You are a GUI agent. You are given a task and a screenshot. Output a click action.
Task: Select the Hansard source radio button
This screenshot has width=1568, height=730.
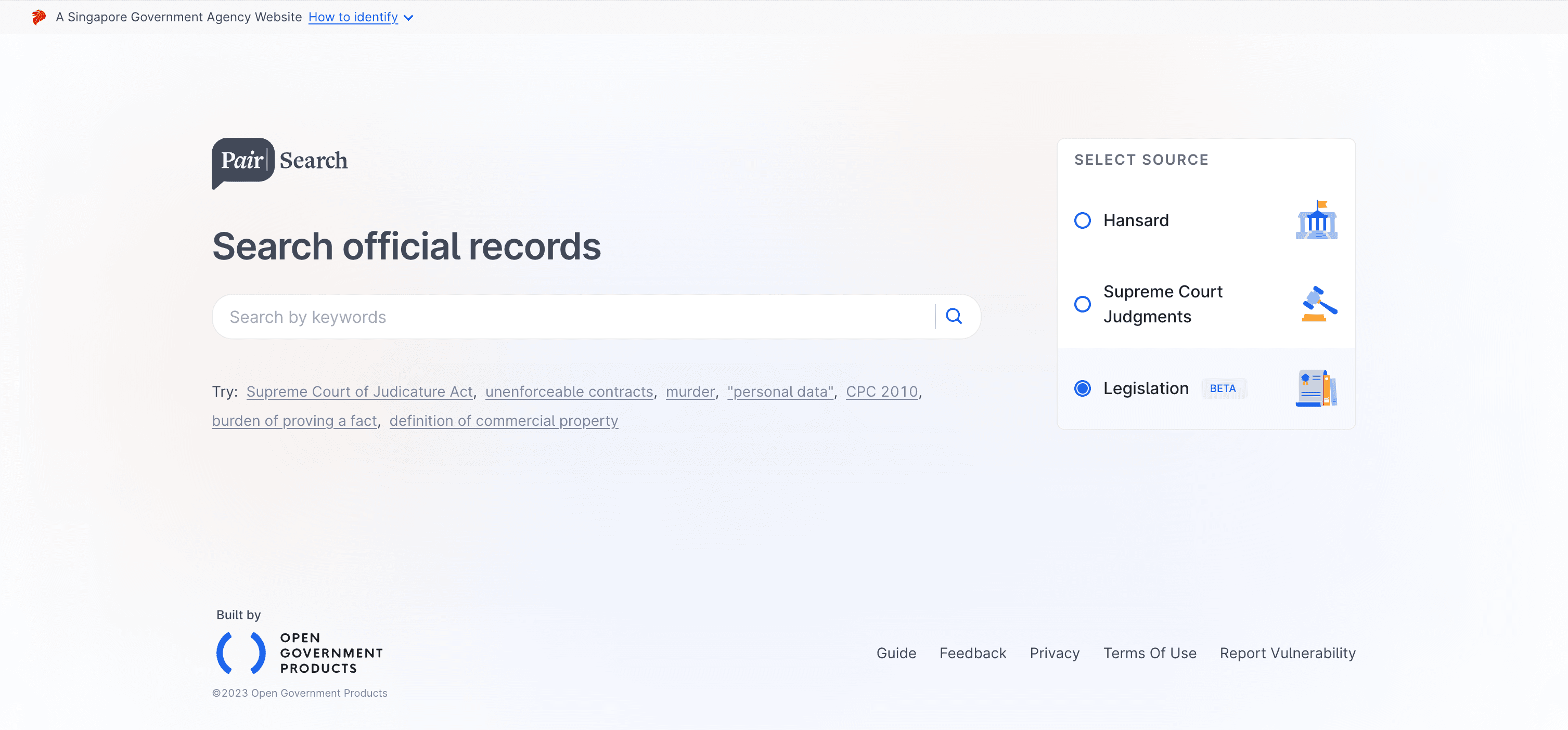point(1082,220)
